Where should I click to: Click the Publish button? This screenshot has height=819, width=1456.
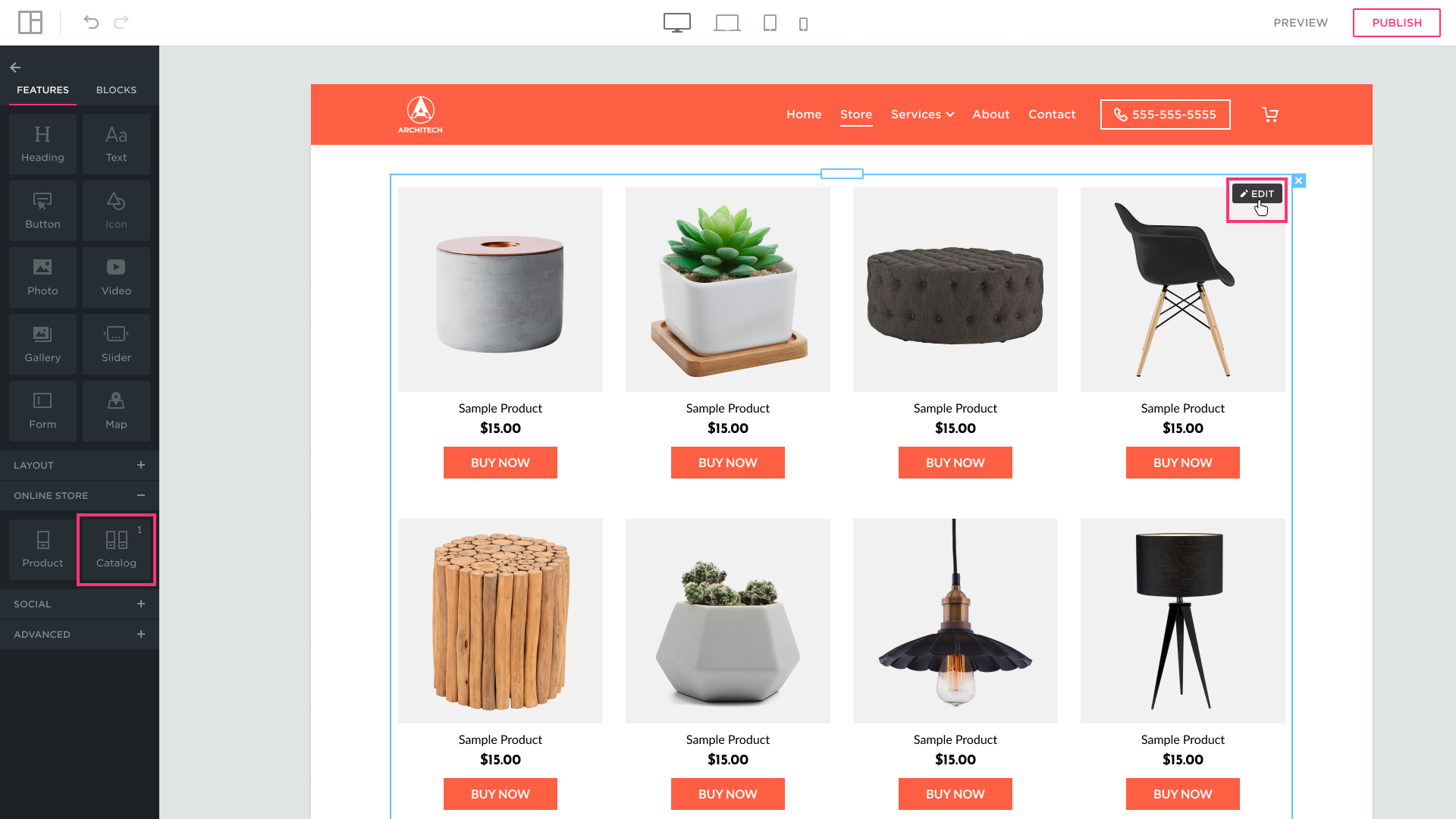(x=1397, y=23)
